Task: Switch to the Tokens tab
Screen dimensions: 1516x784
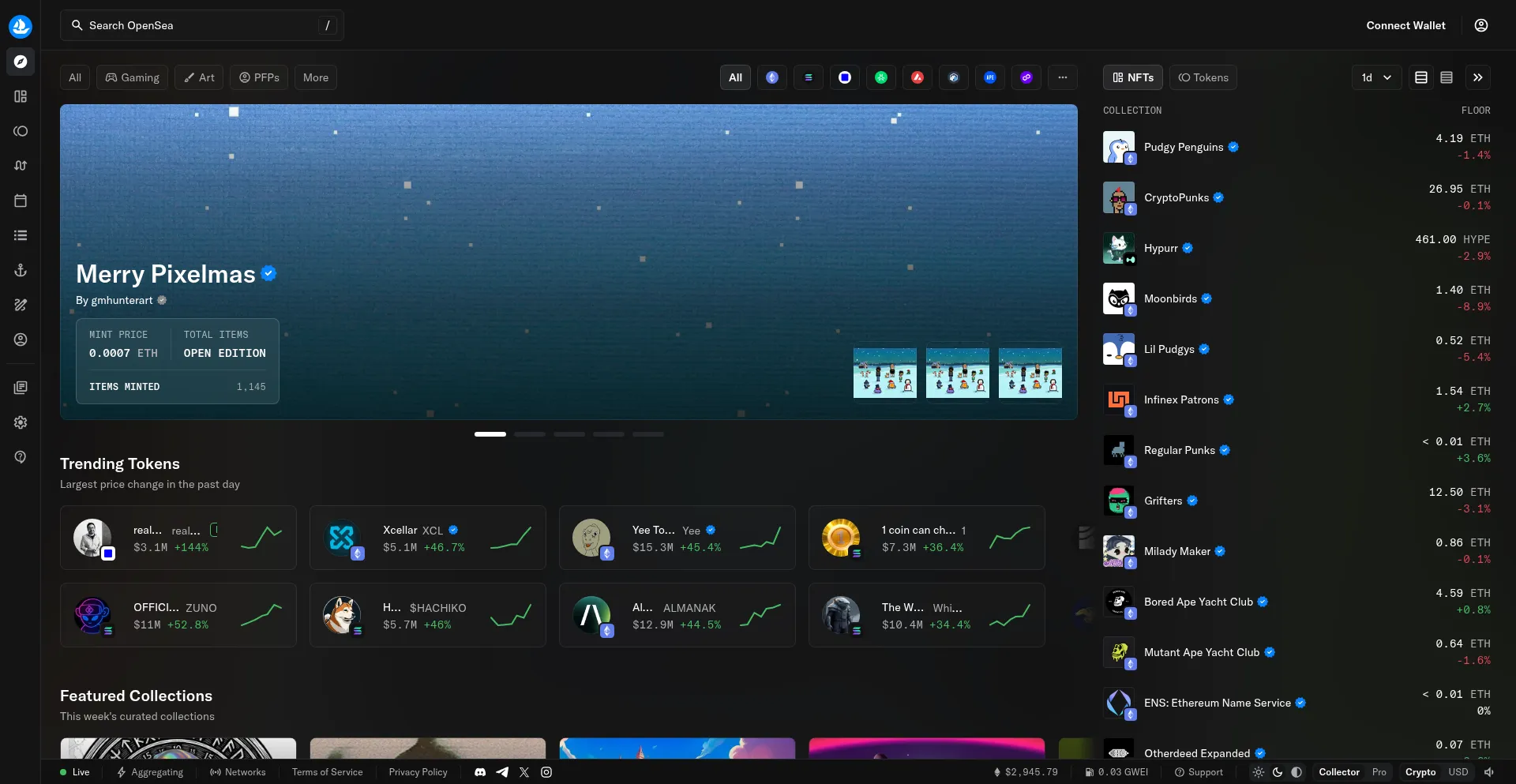Action: click(x=1203, y=77)
